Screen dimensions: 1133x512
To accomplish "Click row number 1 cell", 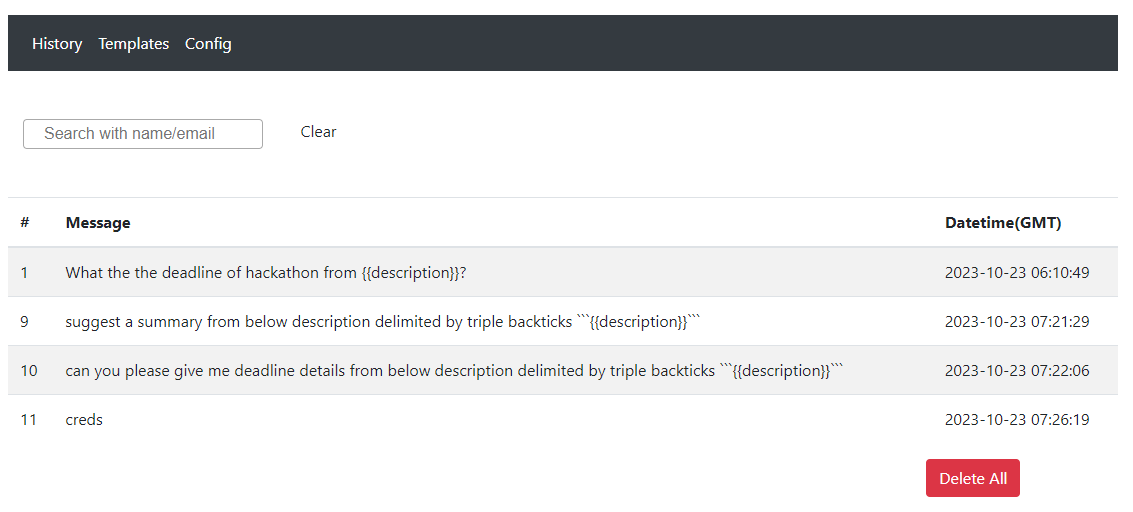I will [x=24, y=273].
